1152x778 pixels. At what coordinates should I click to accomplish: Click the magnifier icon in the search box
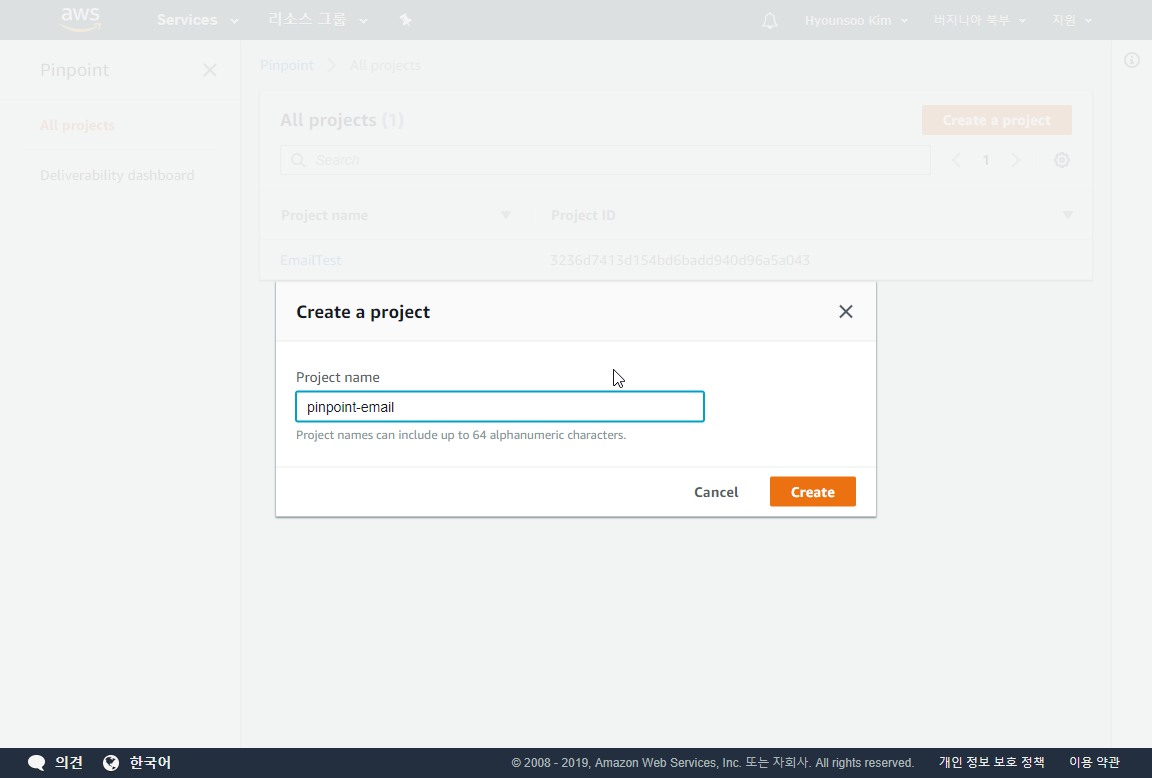click(298, 160)
